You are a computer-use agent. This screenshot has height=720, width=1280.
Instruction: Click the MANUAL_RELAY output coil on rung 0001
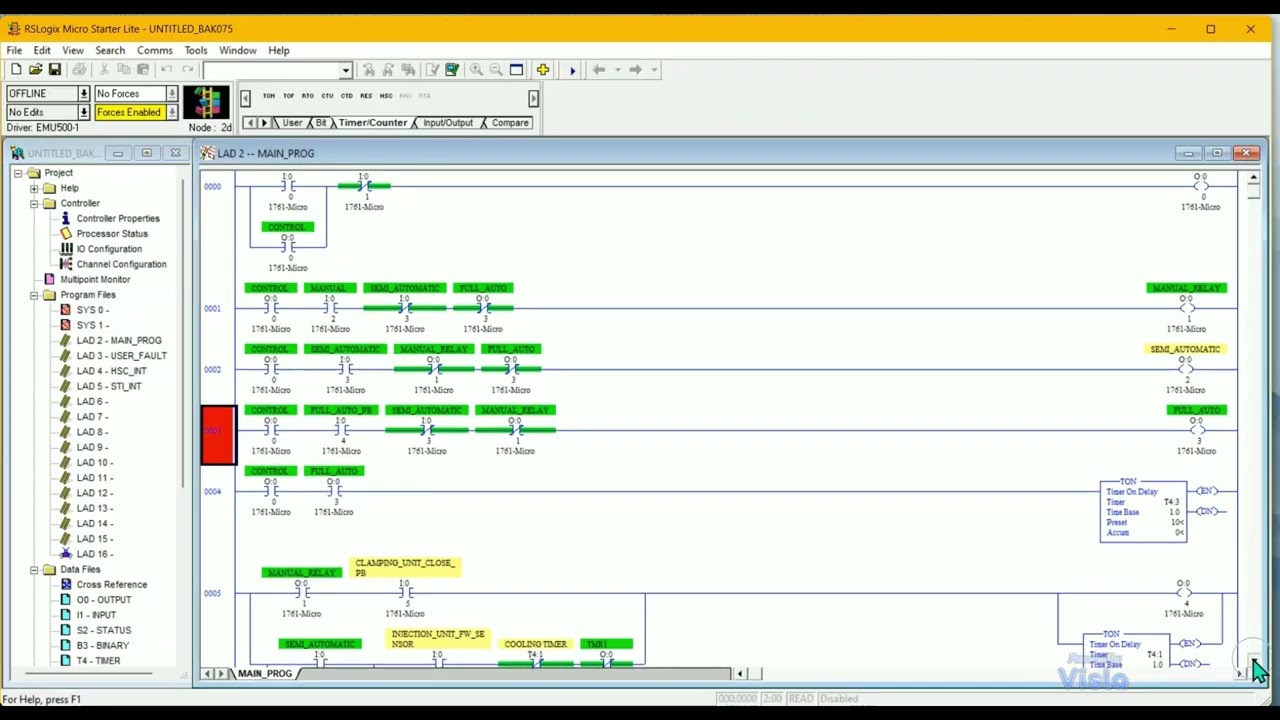pos(1186,307)
